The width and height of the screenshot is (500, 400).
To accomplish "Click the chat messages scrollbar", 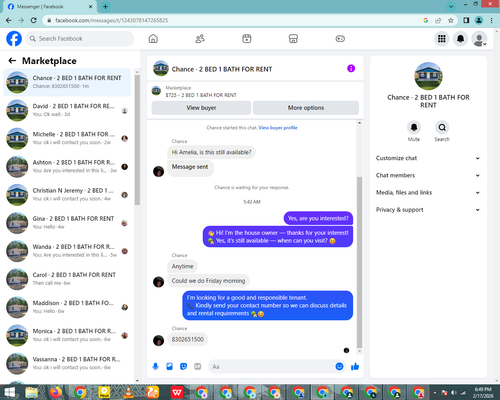I will click(359, 262).
